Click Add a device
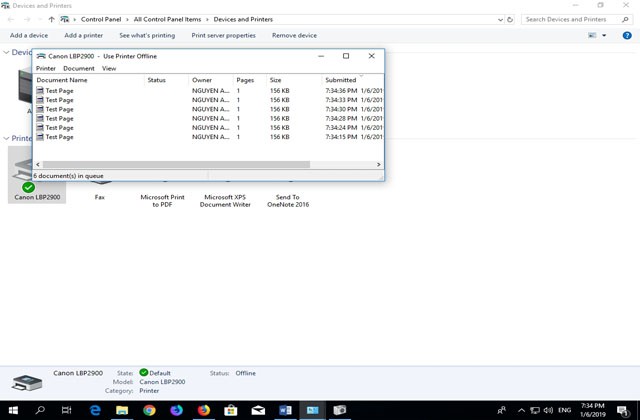 click(29, 36)
